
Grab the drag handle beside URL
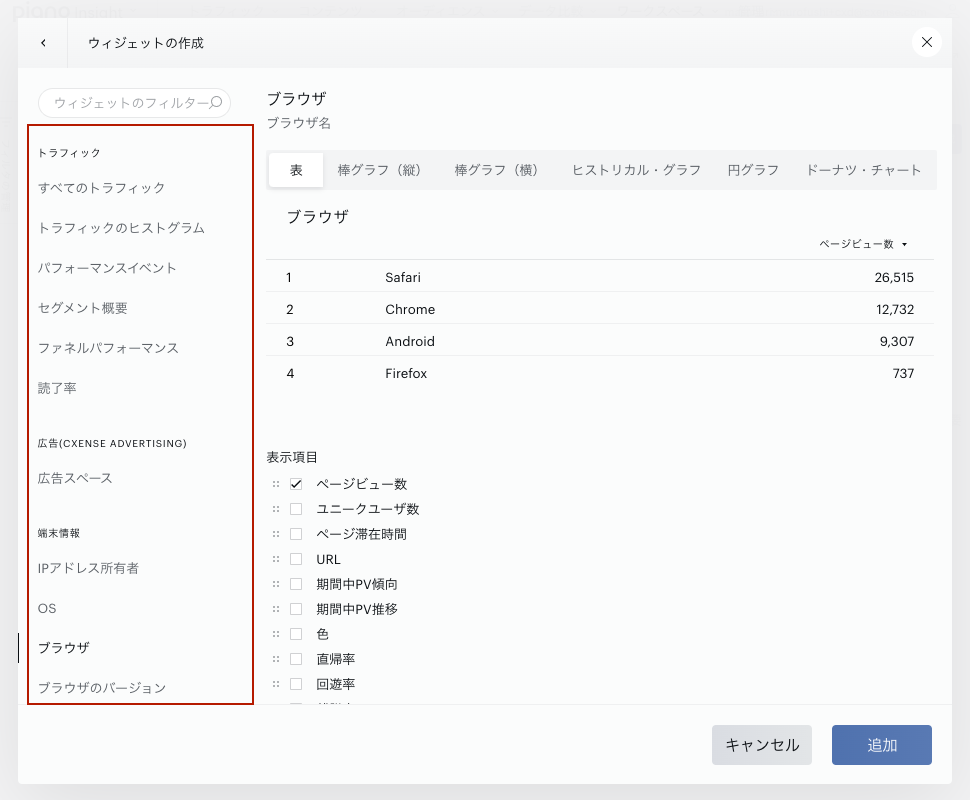[276, 559]
